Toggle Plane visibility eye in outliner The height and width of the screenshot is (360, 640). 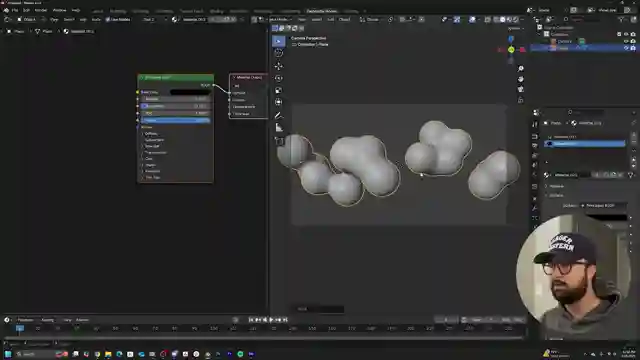point(626,48)
